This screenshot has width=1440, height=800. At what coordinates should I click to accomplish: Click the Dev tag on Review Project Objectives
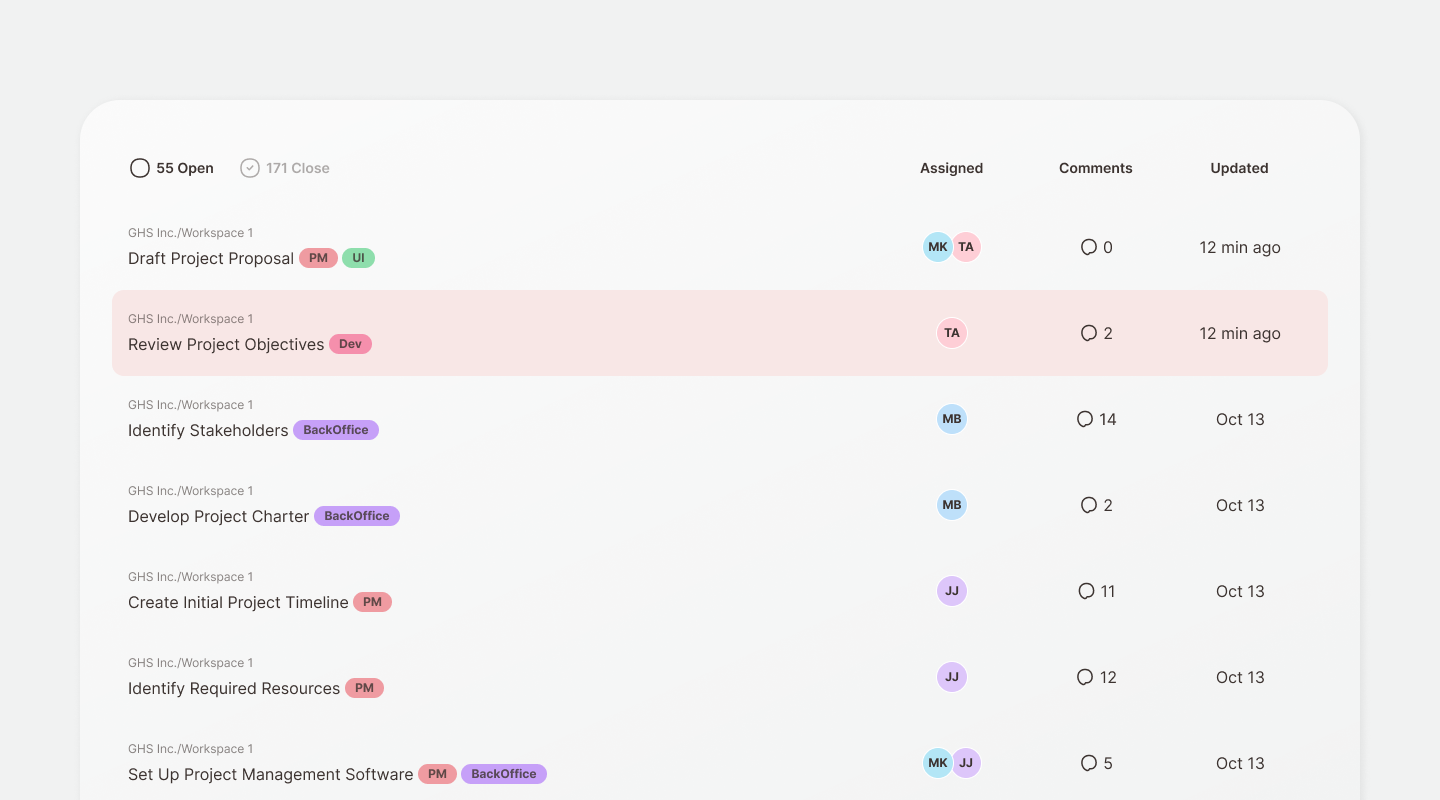click(x=350, y=344)
